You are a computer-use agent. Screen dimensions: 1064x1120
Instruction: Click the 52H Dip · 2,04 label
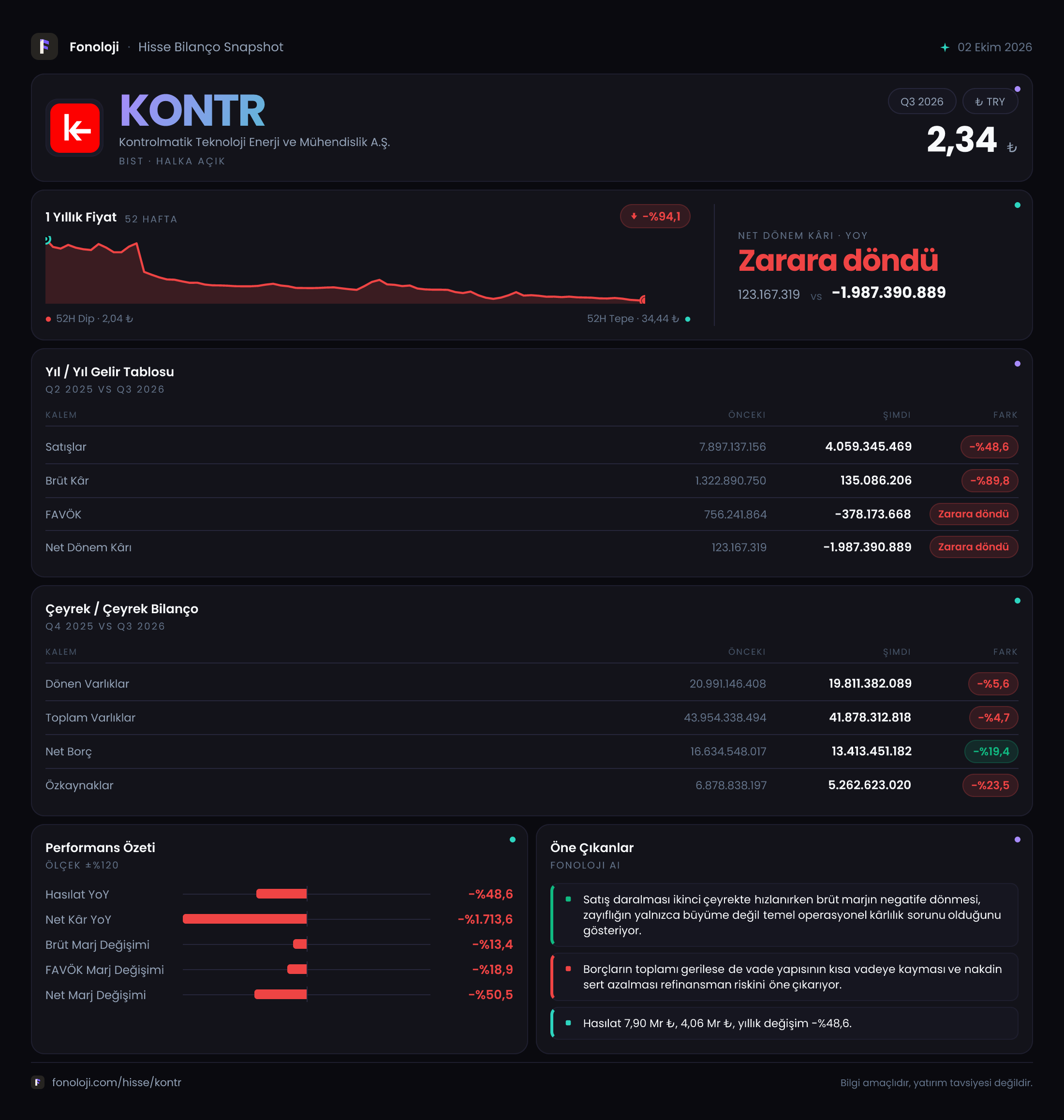pos(94,319)
